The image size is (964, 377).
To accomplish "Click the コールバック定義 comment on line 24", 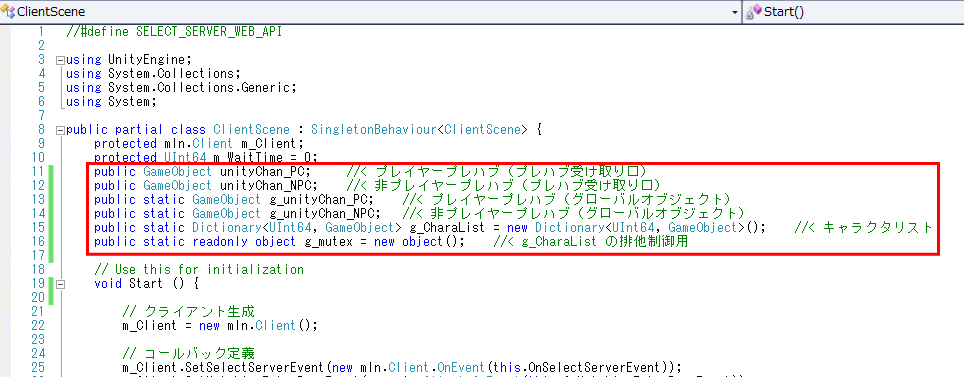I will tap(188, 354).
